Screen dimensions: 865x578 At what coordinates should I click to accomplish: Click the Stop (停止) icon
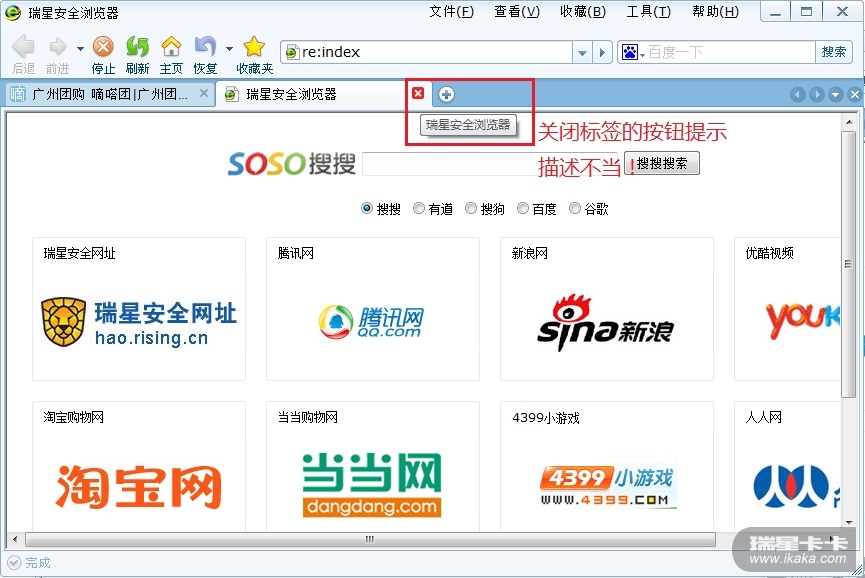pos(103,47)
